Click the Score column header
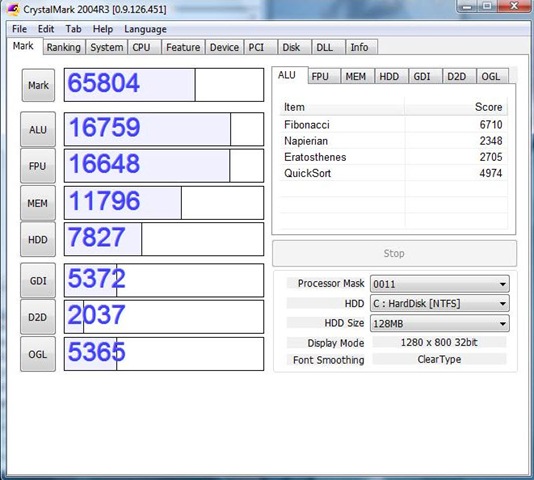The height and width of the screenshot is (480, 534). [456, 107]
